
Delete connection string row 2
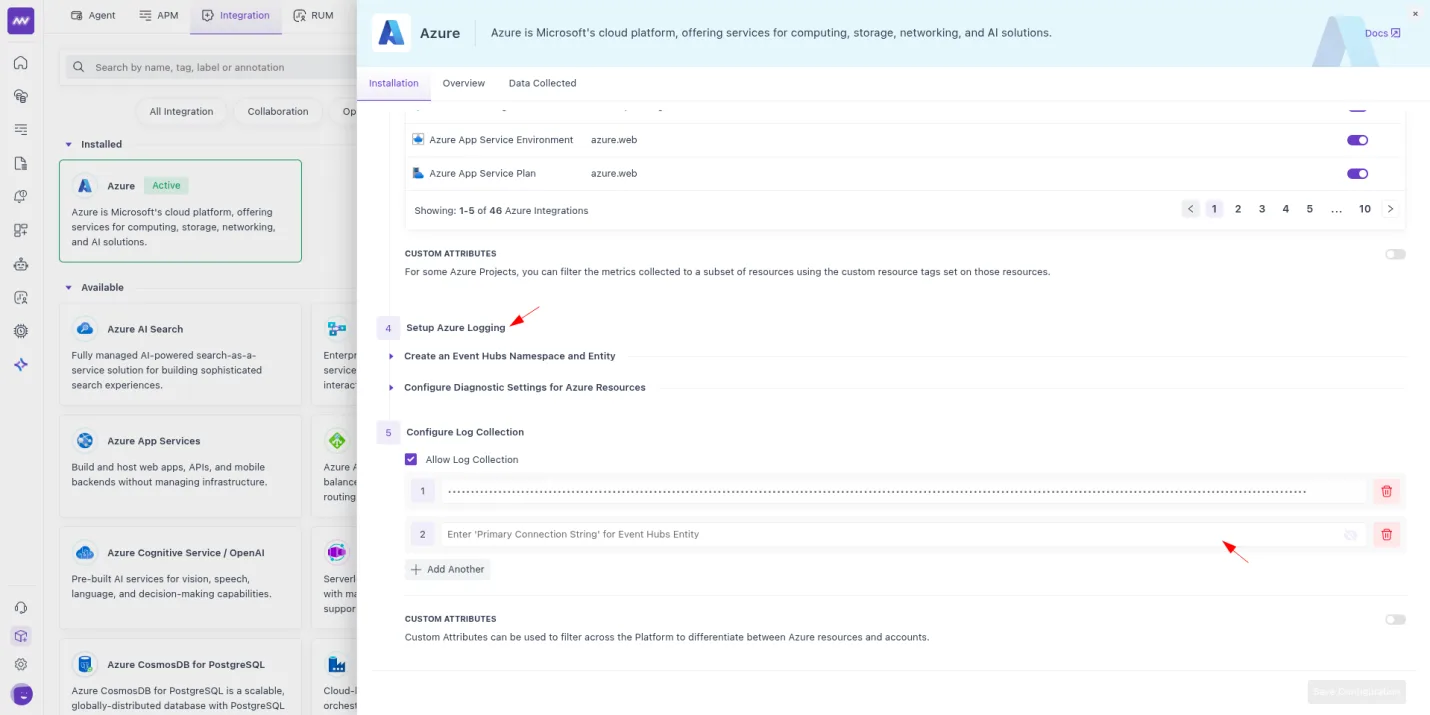click(x=1386, y=534)
